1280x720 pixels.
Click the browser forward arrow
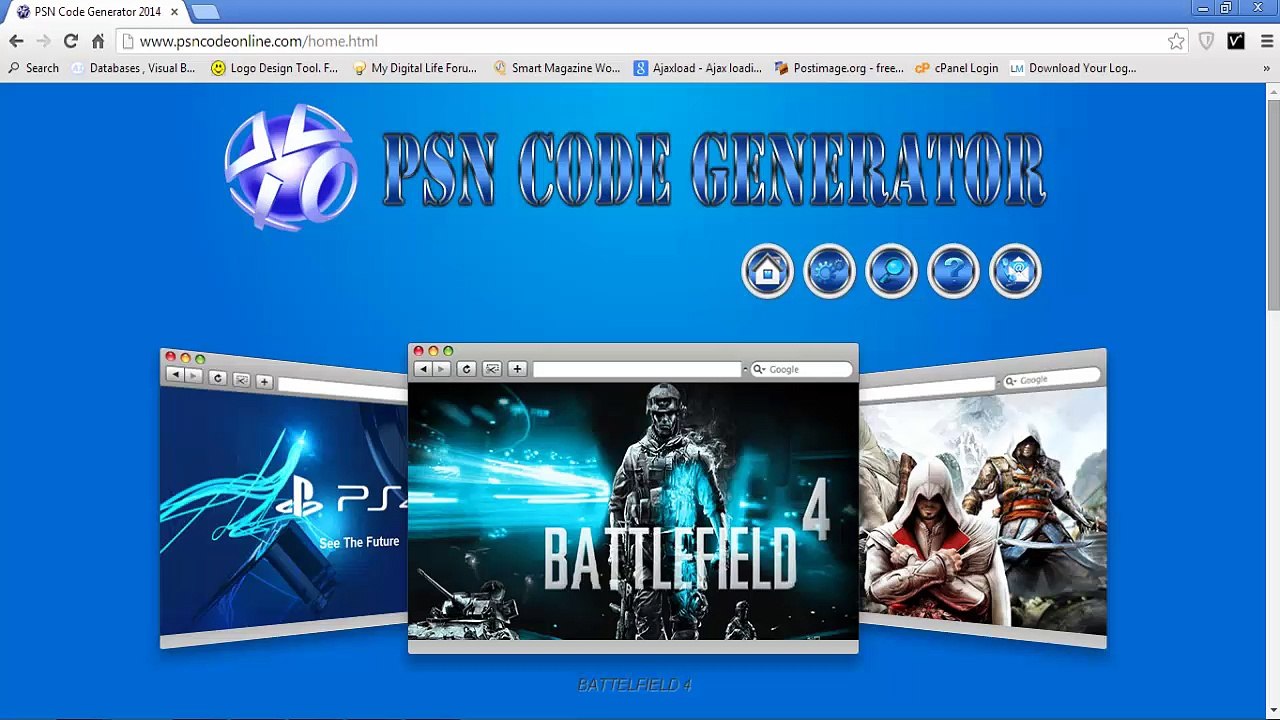tap(43, 41)
